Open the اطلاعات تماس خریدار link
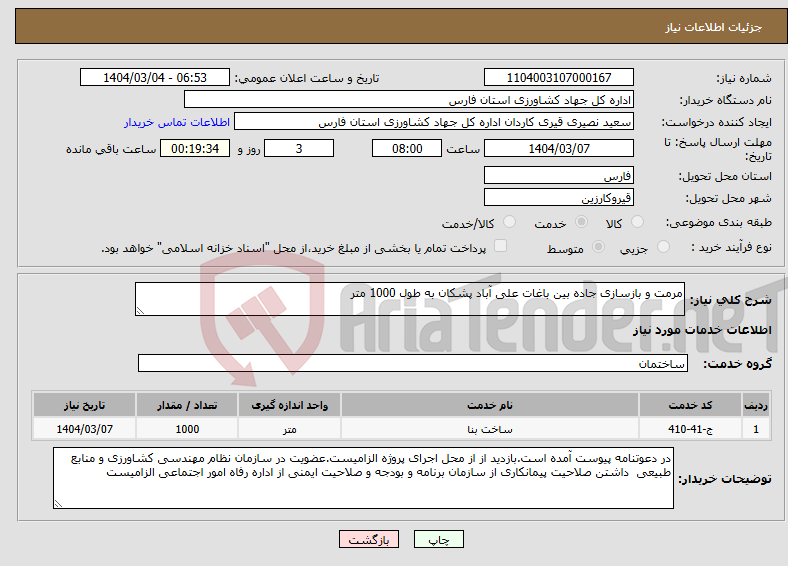788x566 pixels. pyautogui.click(x=177, y=122)
